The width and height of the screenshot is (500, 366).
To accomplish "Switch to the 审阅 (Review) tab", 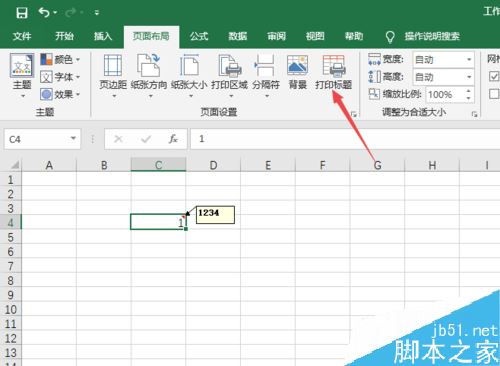I will 276,36.
